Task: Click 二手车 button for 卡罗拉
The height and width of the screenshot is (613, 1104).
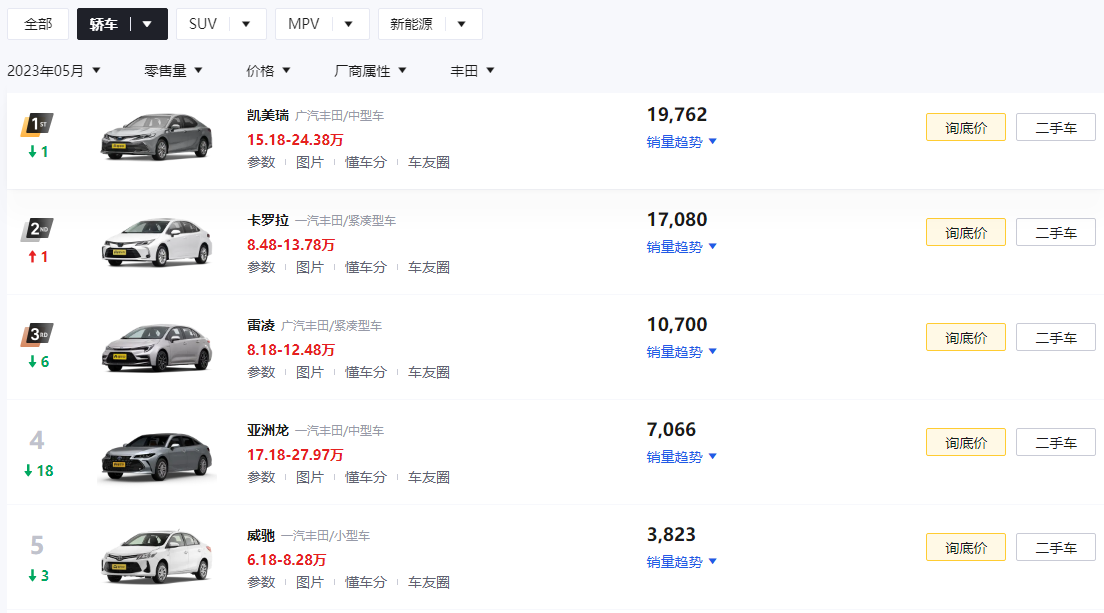Action: (x=1055, y=232)
